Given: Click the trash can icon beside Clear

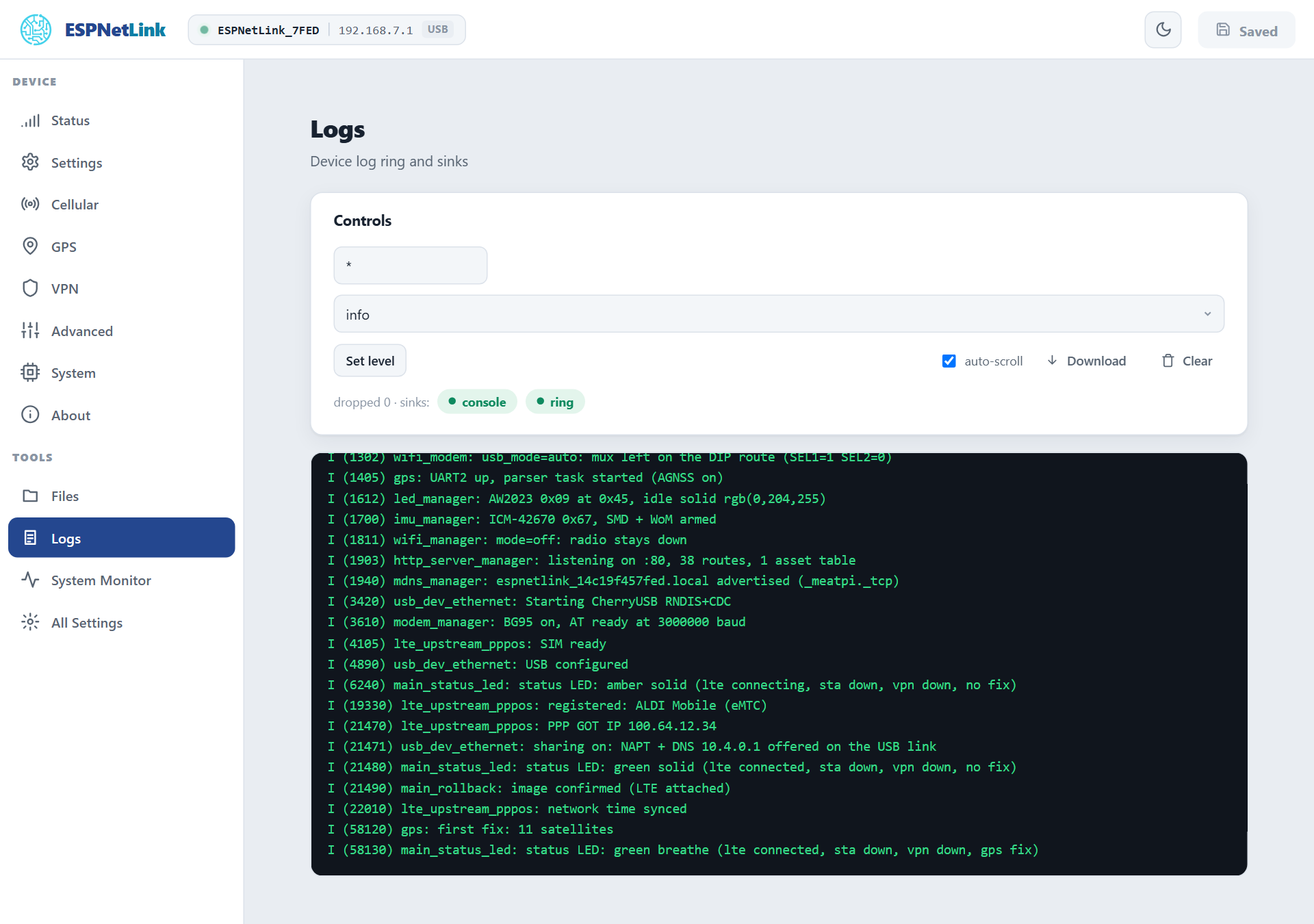Looking at the screenshot, I should click(1168, 361).
